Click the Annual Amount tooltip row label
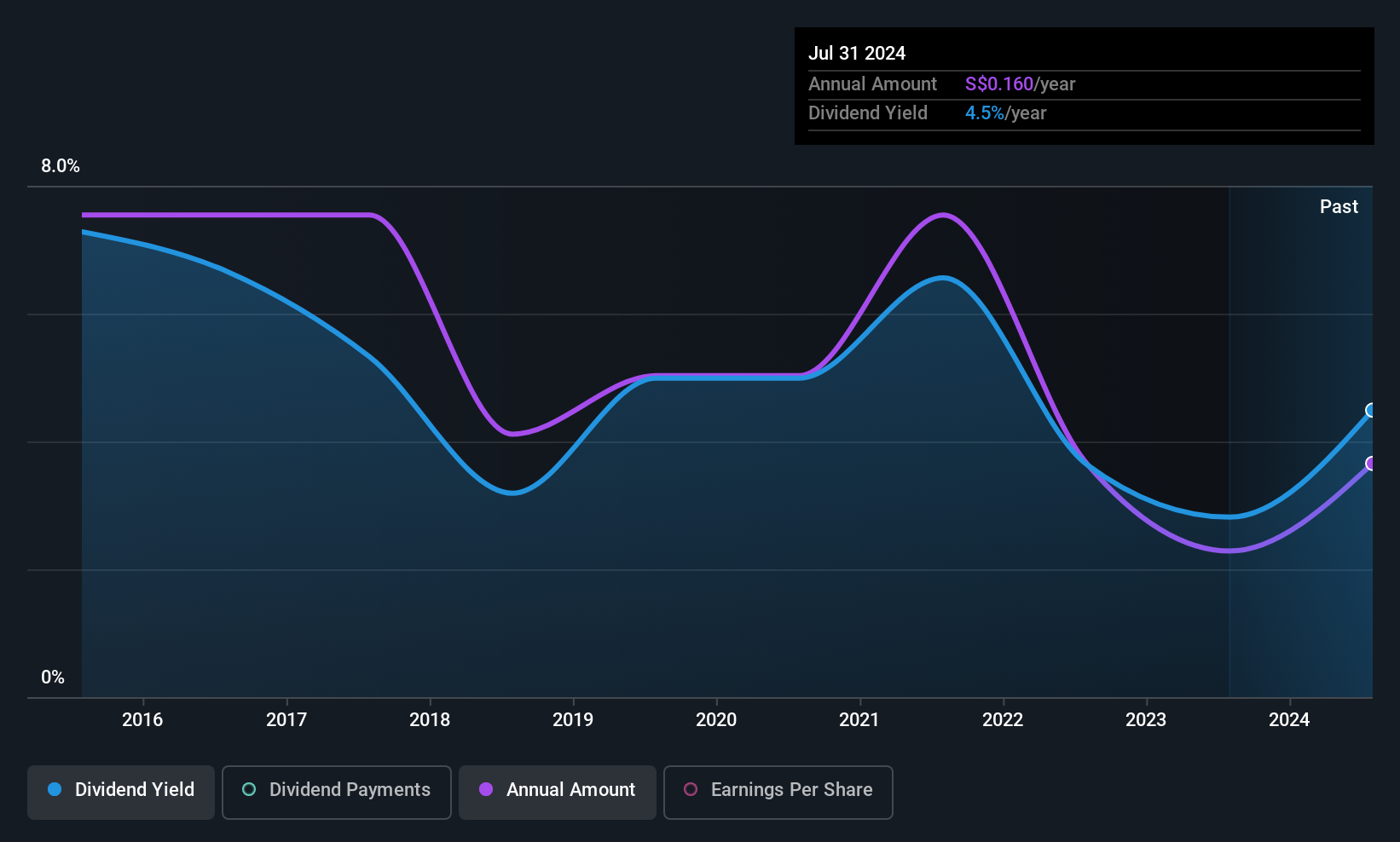 (872, 84)
